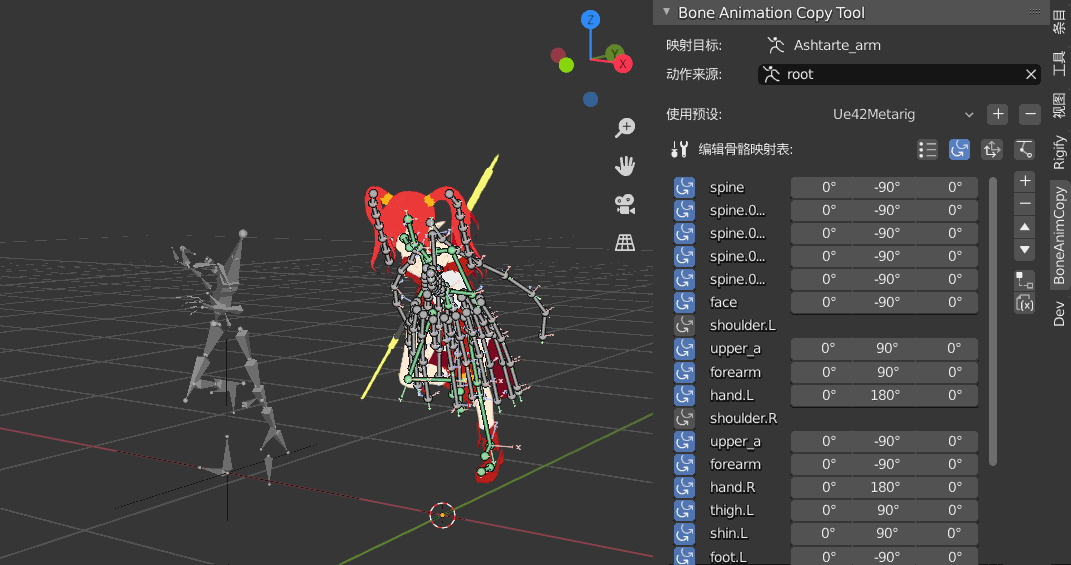Add a bone mapping row with the list plus

click(x=1025, y=181)
